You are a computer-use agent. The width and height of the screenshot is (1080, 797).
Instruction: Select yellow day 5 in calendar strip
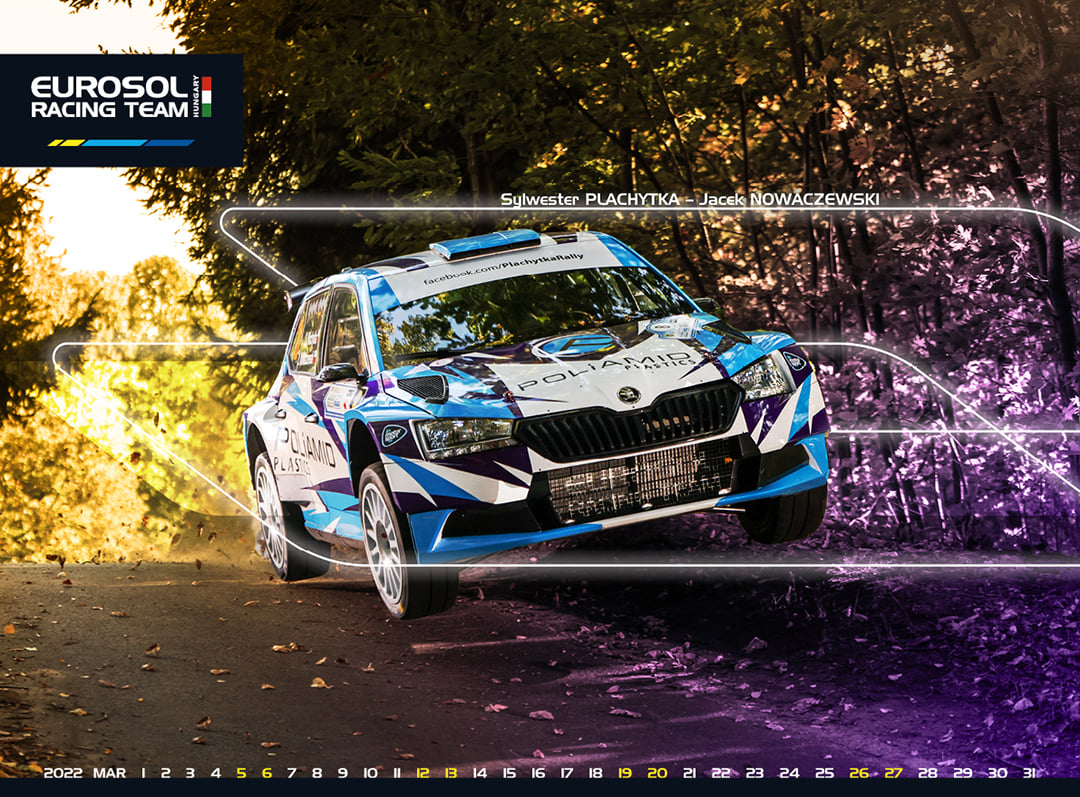(x=241, y=773)
